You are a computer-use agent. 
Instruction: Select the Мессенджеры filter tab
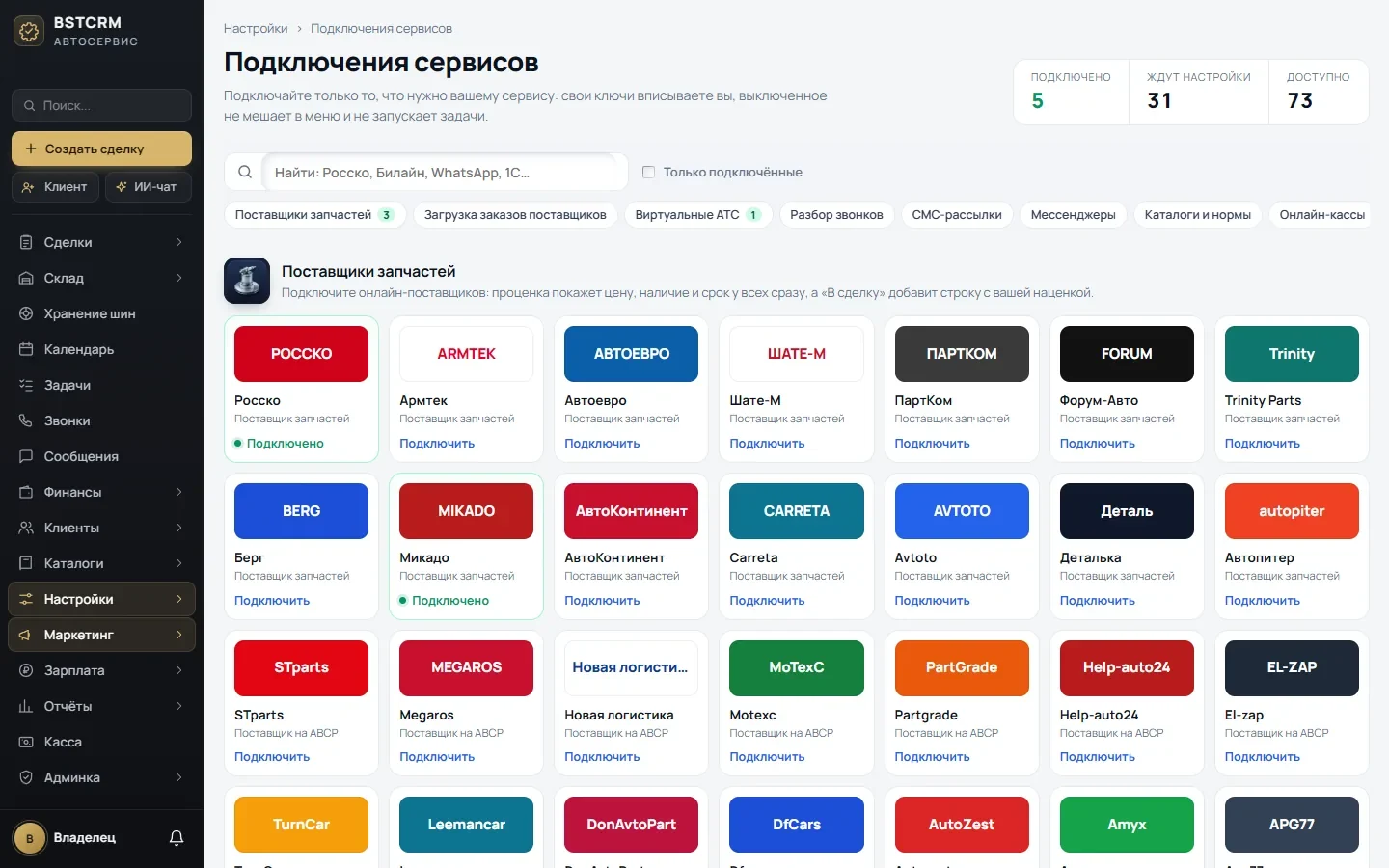(1073, 215)
